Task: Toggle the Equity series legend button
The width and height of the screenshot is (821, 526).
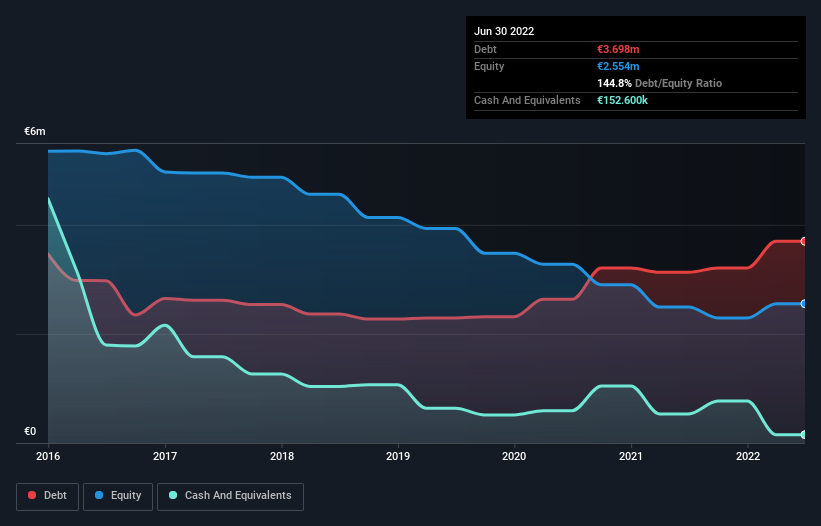Action: (x=118, y=496)
